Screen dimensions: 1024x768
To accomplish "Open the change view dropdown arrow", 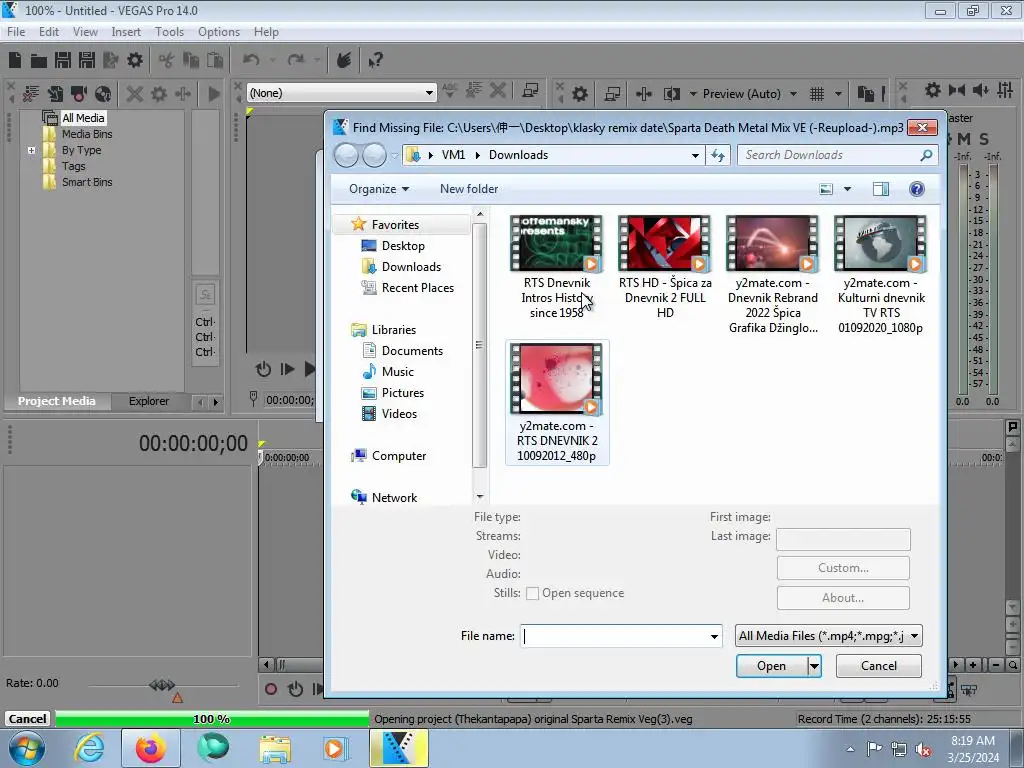I will 847,189.
